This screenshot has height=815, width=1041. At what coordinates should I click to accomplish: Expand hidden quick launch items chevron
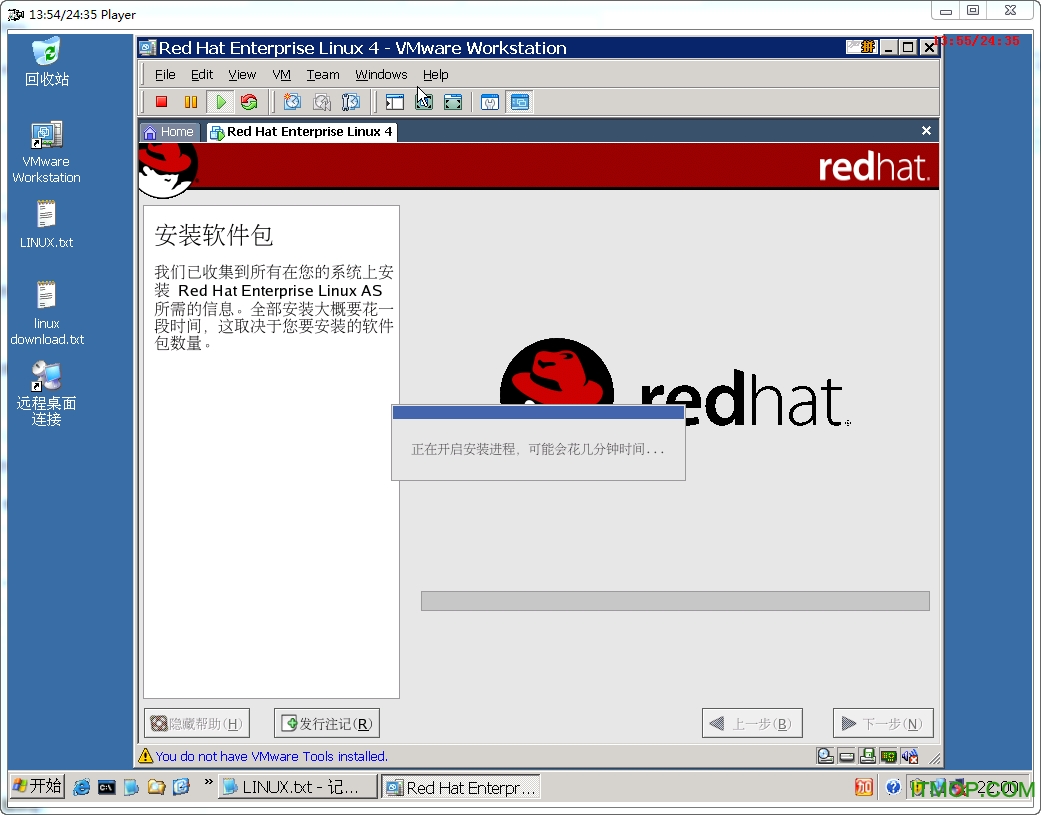pos(208,782)
